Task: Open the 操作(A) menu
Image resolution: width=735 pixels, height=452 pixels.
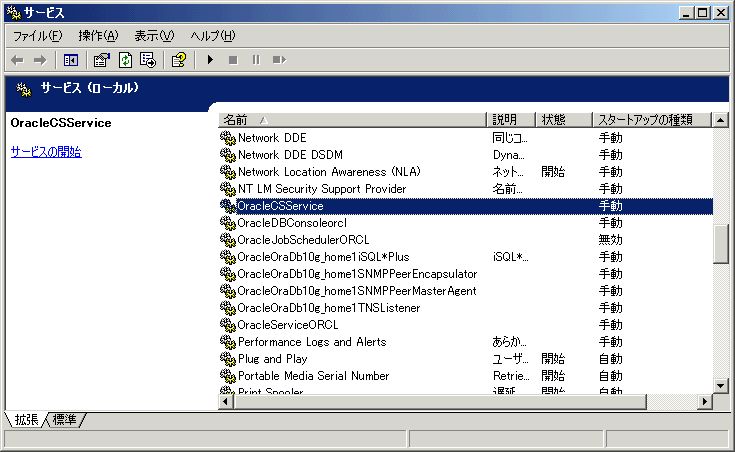Action: pyautogui.click(x=98, y=36)
